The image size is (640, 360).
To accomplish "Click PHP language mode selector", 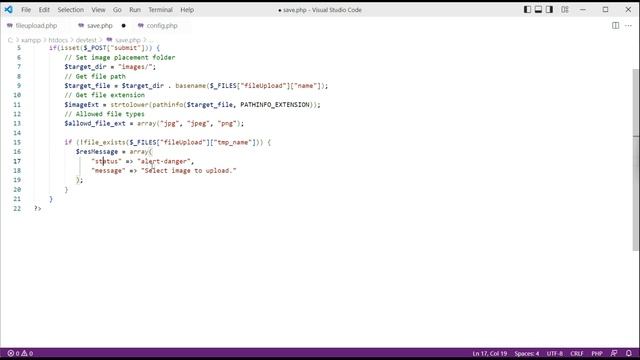I will coord(597,353).
